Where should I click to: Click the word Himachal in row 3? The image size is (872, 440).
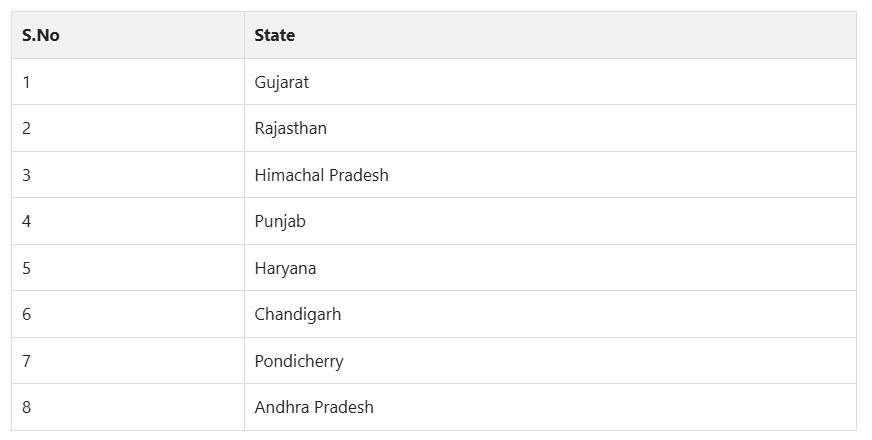(288, 176)
